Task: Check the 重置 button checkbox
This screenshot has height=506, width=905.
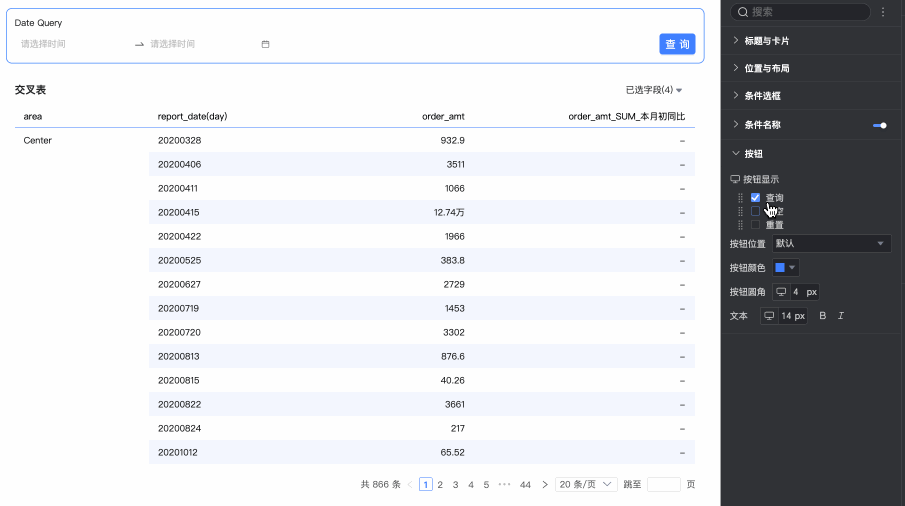Action: 756,225
